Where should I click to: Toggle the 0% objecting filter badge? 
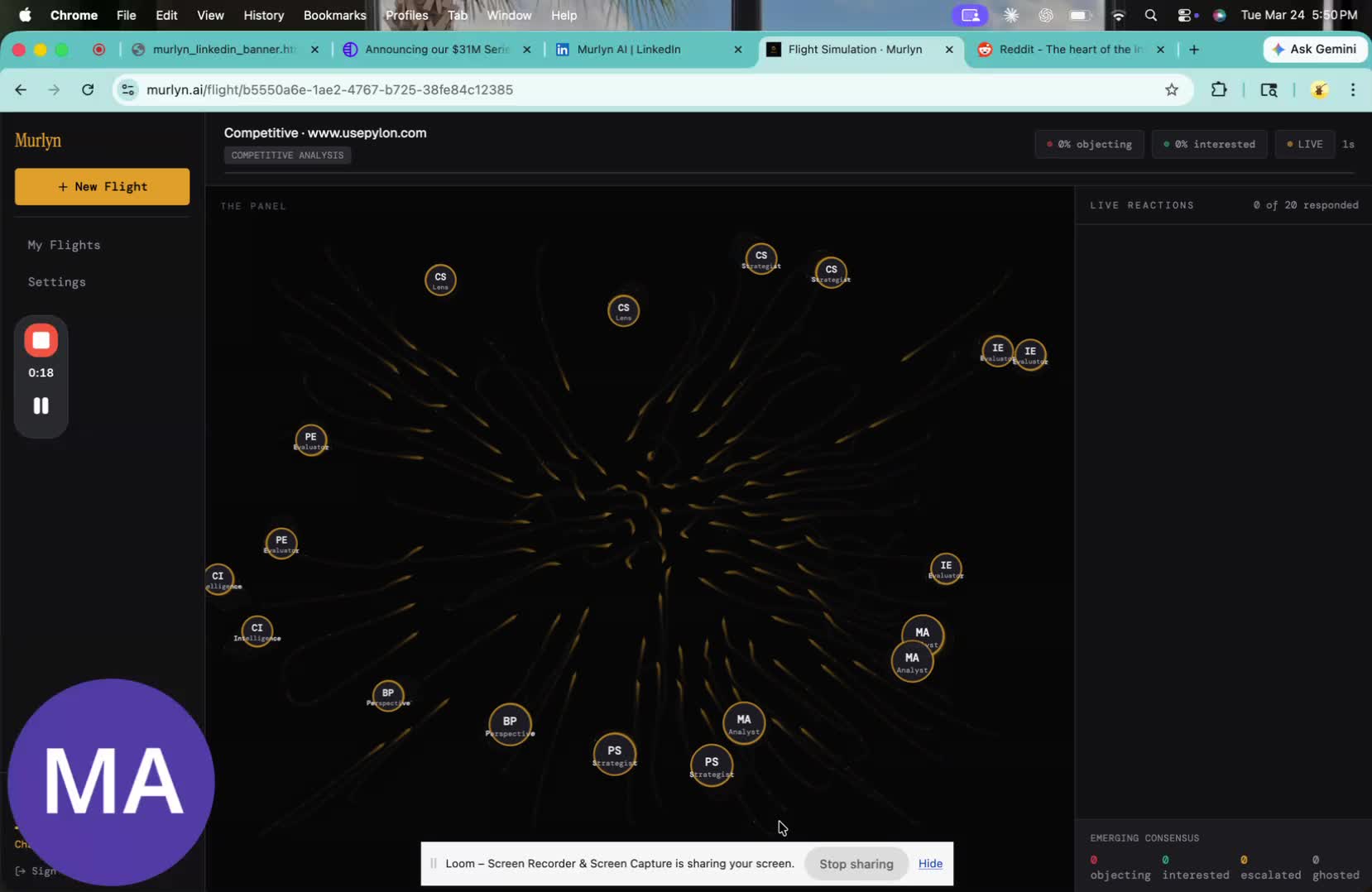point(1089,144)
